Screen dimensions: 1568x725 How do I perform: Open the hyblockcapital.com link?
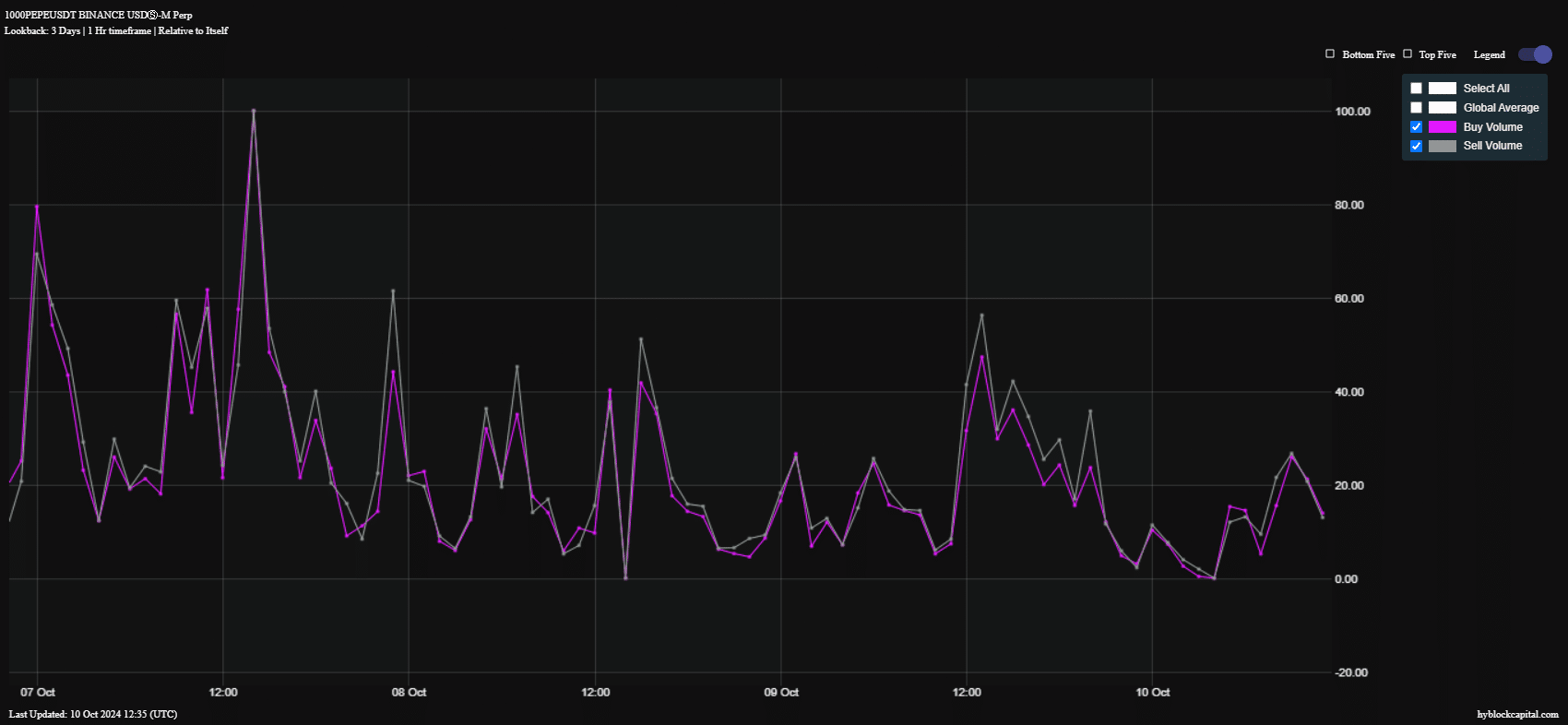[1517, 714]
